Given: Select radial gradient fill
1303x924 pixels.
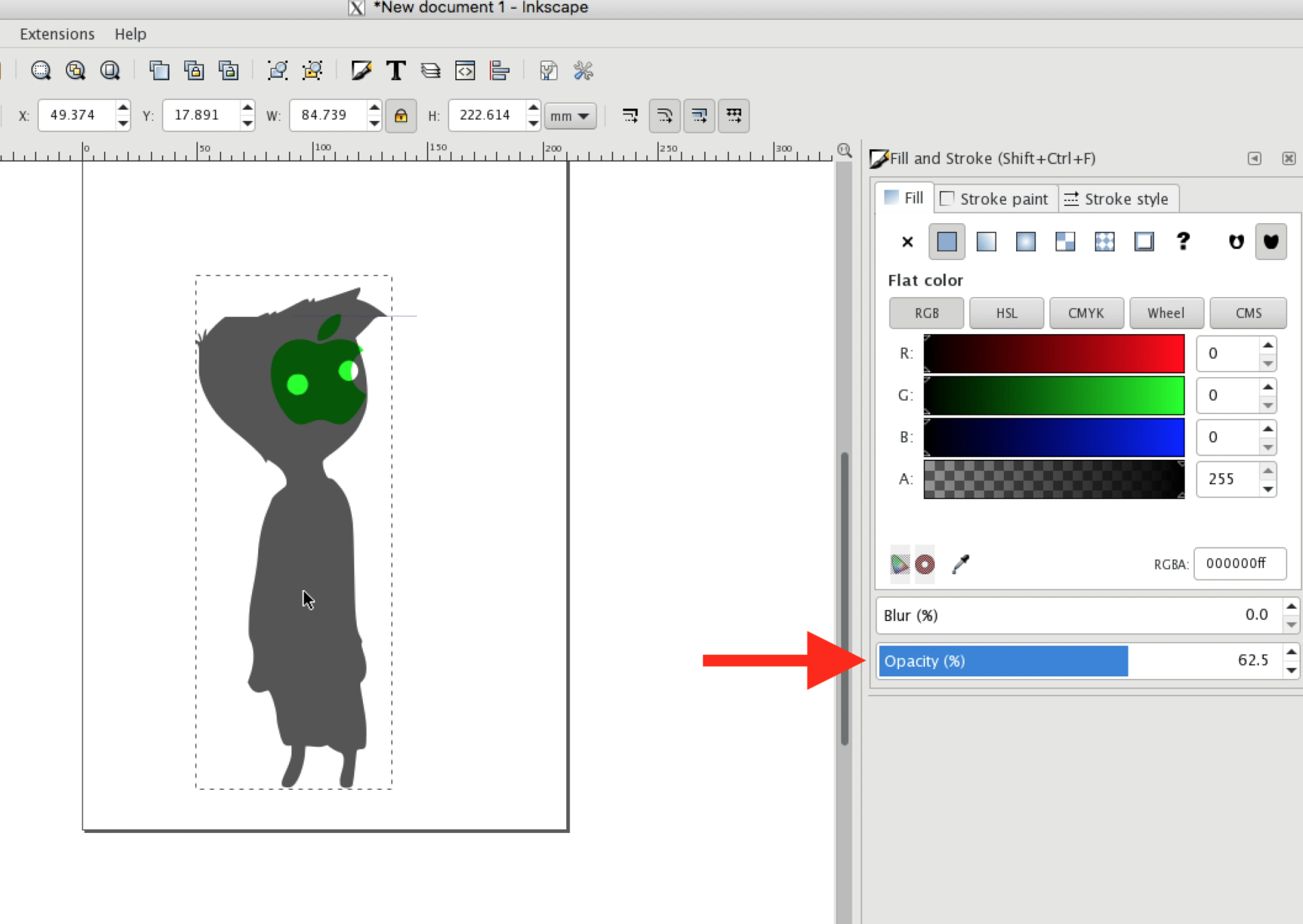Looking at the screenshot, I should pos(1025,242).
